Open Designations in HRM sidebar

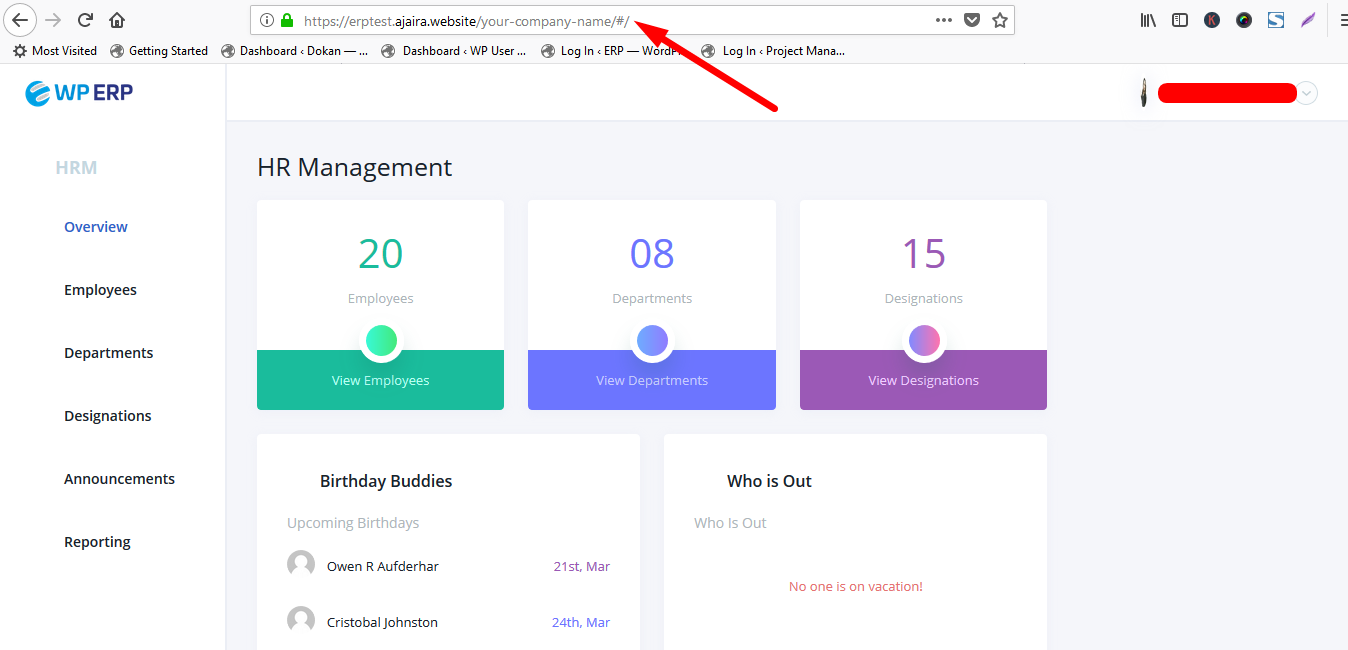pyautogui.click(x=108, y=416)
